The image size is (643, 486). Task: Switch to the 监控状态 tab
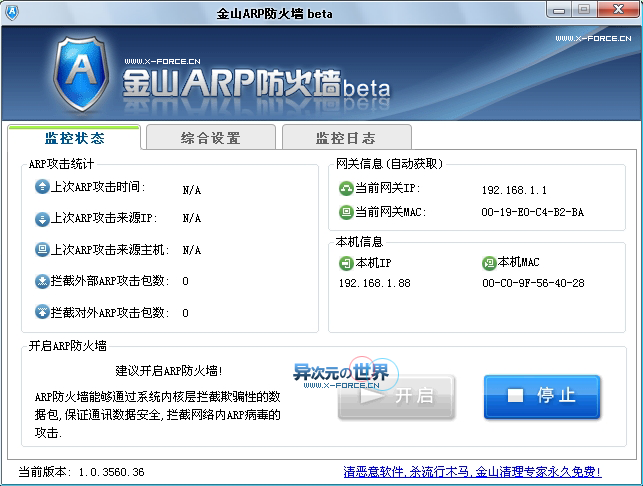pos(74,138)
